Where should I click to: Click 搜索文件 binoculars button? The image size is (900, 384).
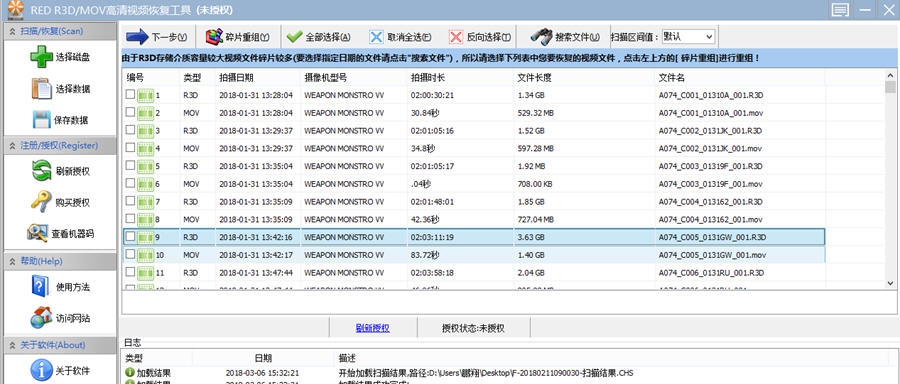565,37
